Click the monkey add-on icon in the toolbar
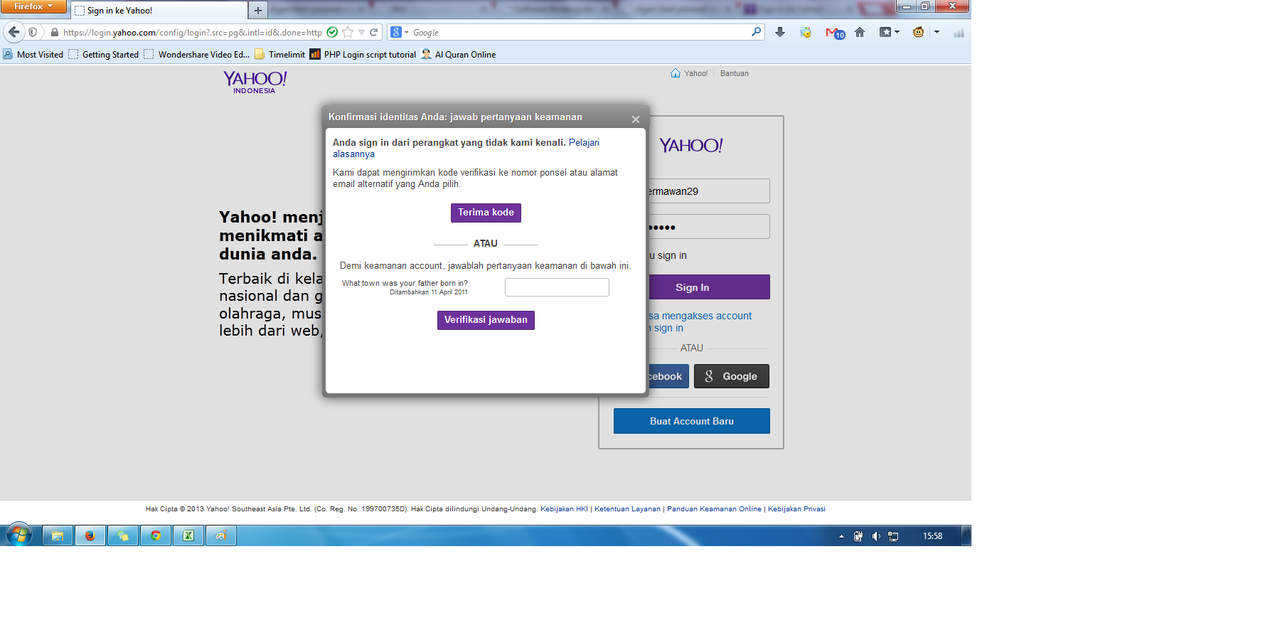1280x640 pixels. point(917,31)
